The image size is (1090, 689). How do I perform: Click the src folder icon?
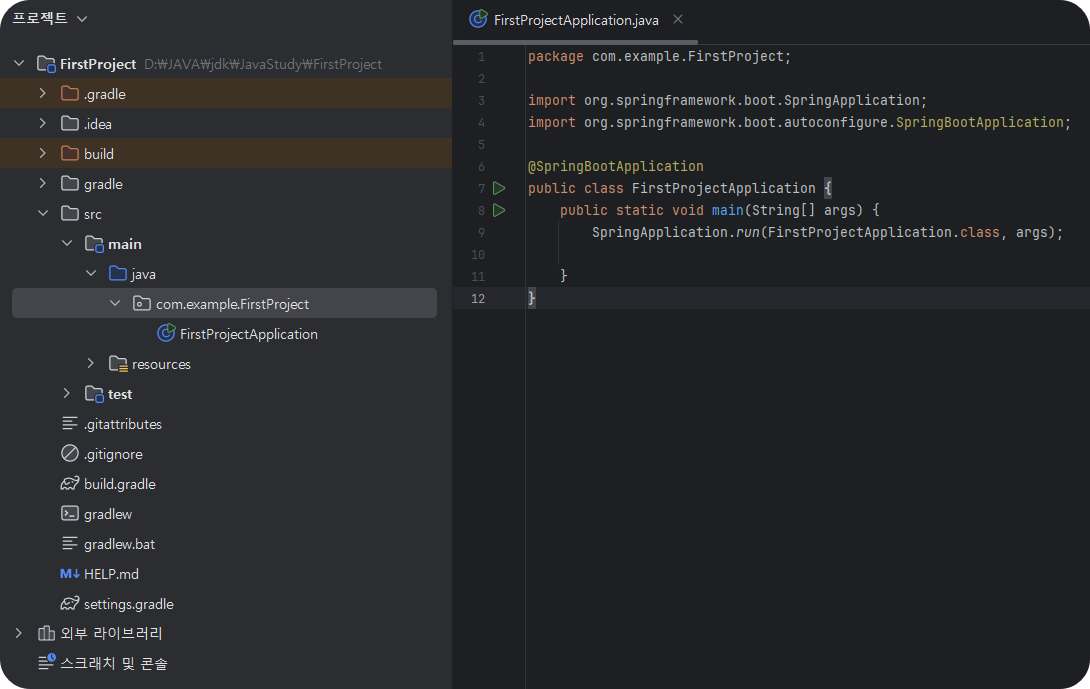pyautogui.click(x=70, y=213)
